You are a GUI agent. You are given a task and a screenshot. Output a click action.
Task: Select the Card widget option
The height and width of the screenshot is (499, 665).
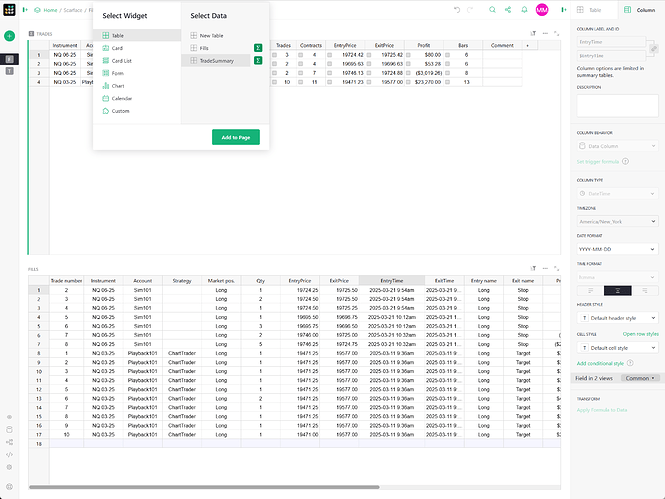pos(137,48)
